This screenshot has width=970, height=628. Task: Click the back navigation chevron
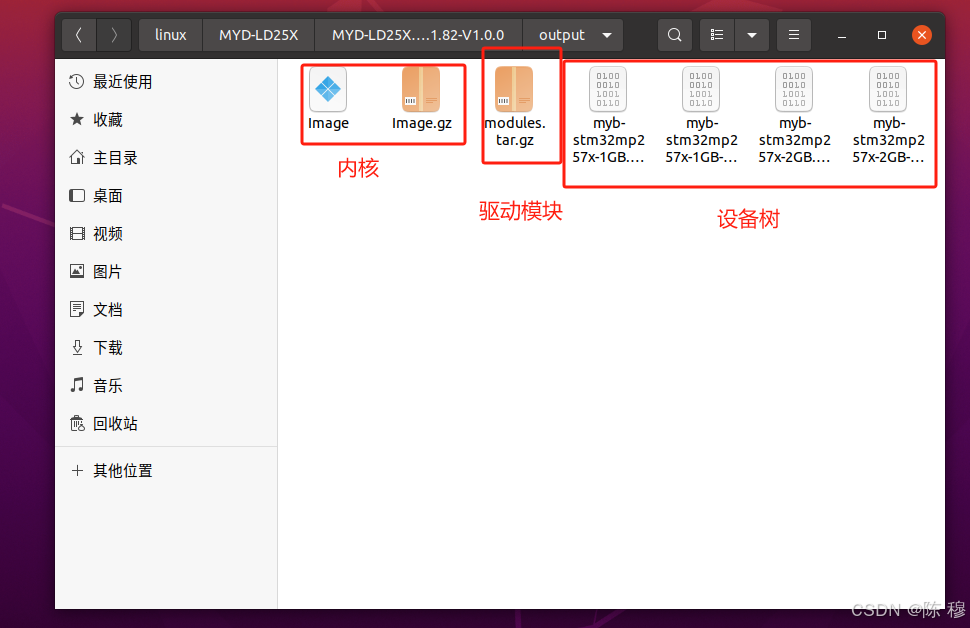(x=79, y=34)
